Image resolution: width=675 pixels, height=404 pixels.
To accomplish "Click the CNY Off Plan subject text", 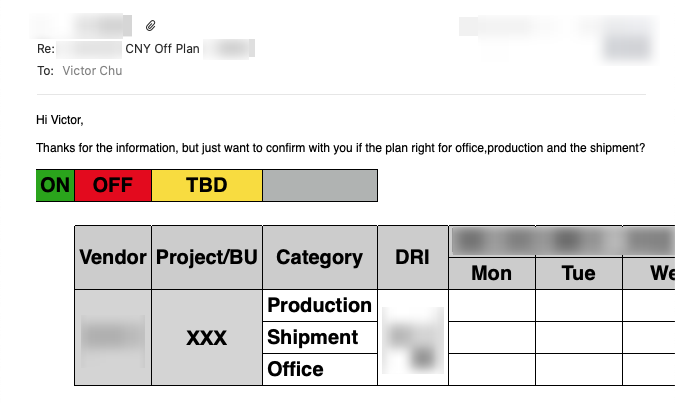I will click(162, 49).
